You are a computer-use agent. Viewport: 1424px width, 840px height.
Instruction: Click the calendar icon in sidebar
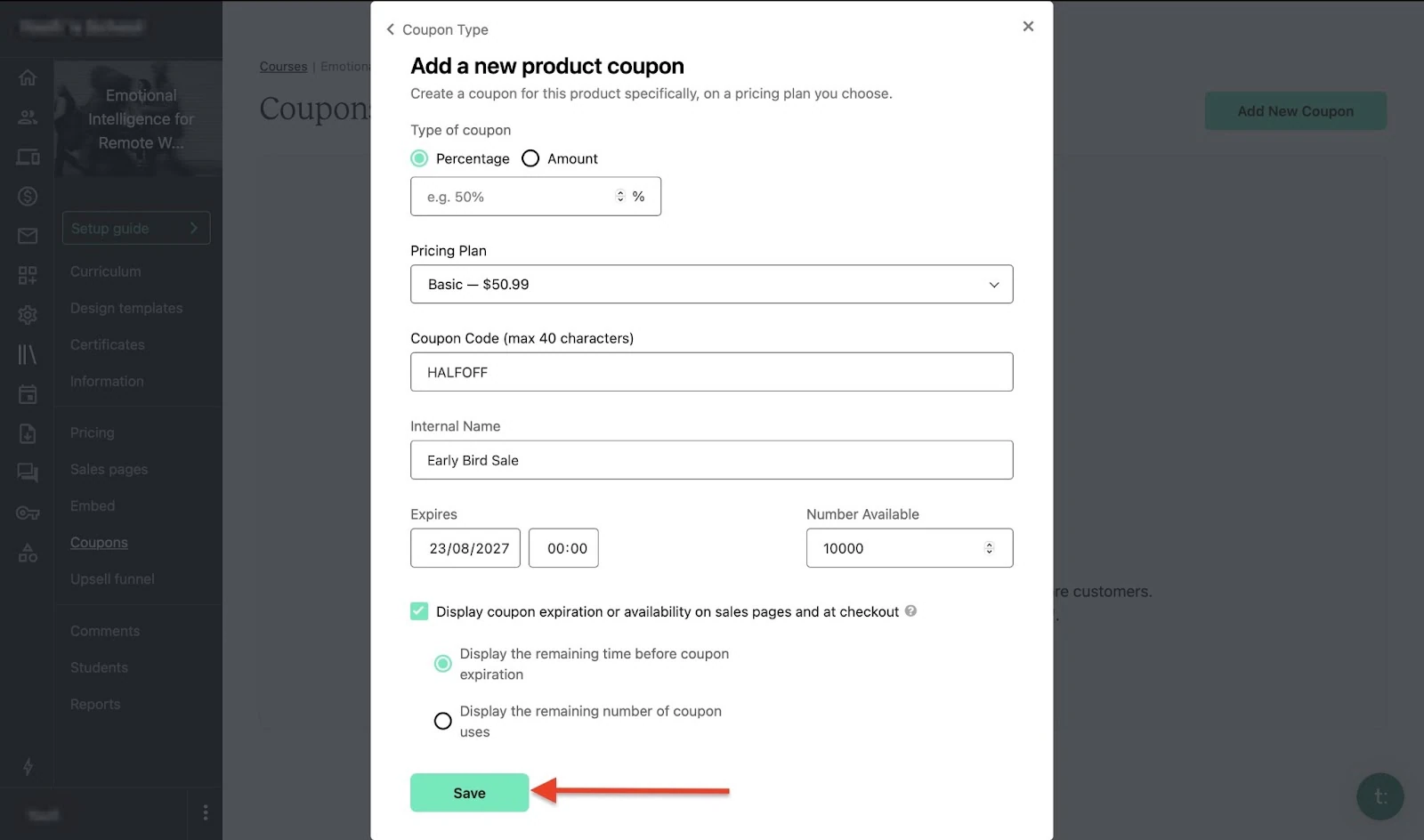point(28,394)
